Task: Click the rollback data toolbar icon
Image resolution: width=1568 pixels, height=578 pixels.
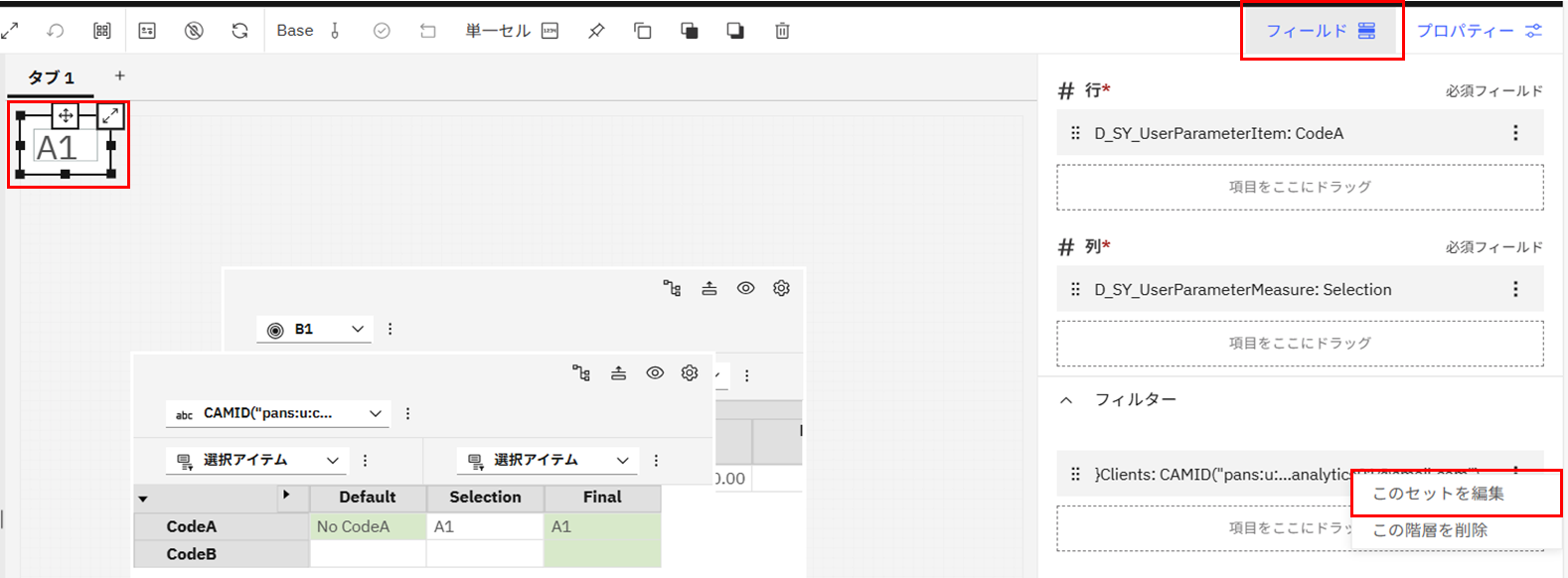Action: coord(427,31)
